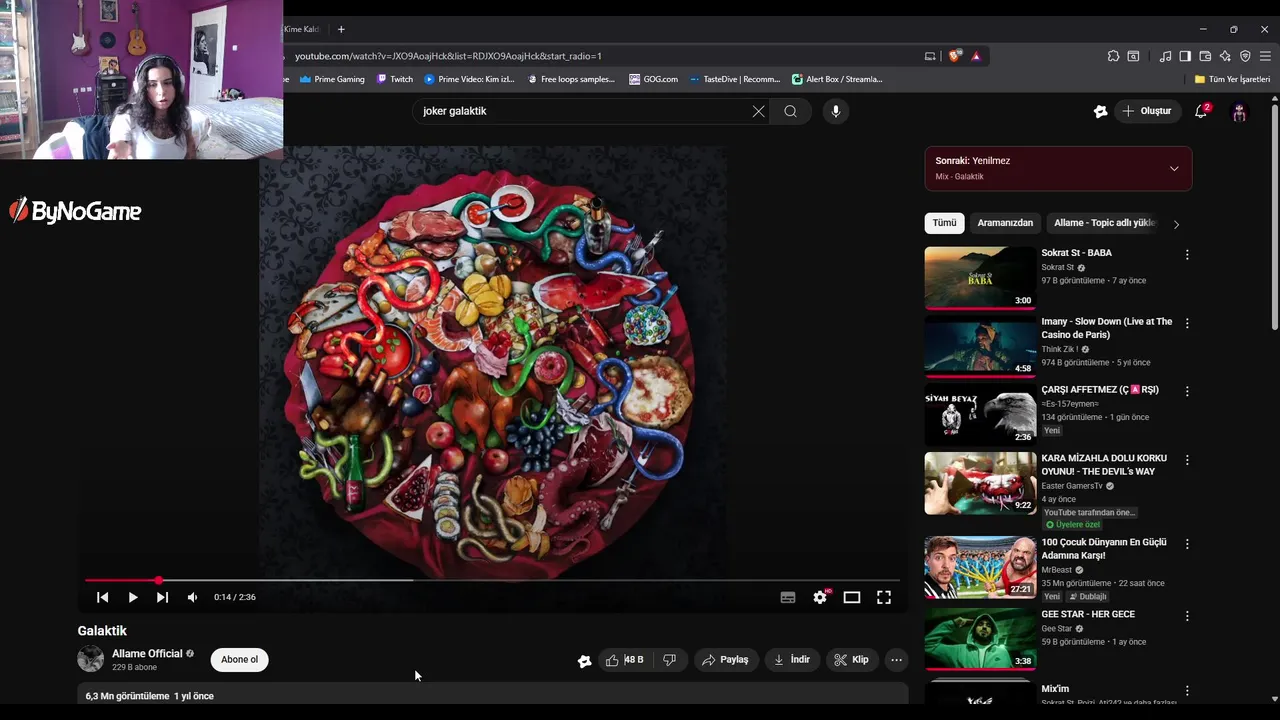This screenshot has height=720, width=1280.
Task: Toggle subtitles in the video player
Action: click(x=788, y=597)
